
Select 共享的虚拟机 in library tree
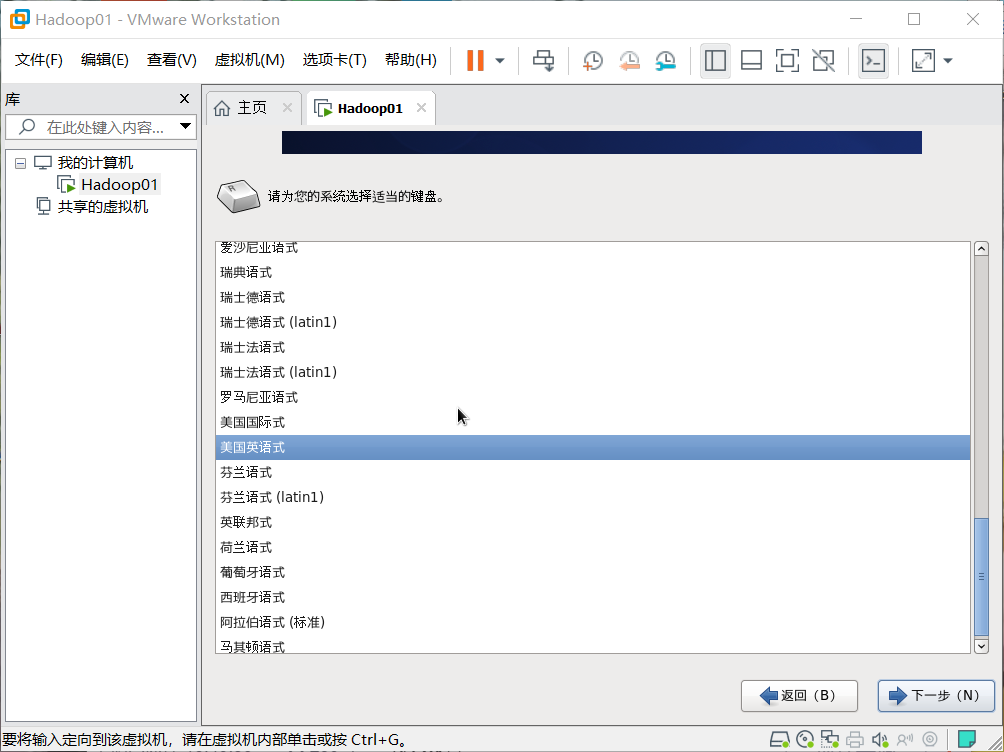pyautogui.click(x=102, y=207)
